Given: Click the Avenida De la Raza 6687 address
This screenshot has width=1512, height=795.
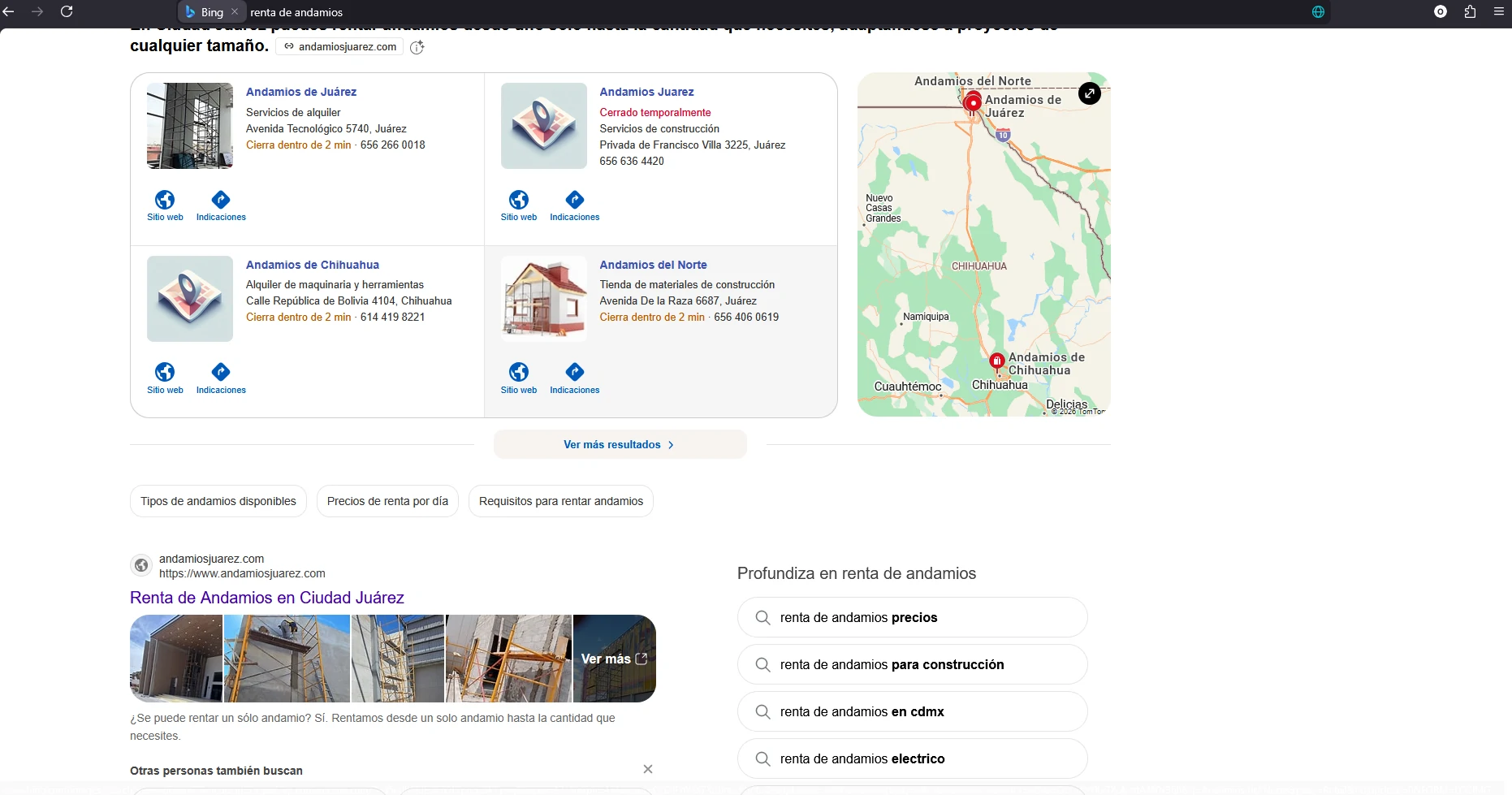Looking at the screenshot, I should (678, 300).
